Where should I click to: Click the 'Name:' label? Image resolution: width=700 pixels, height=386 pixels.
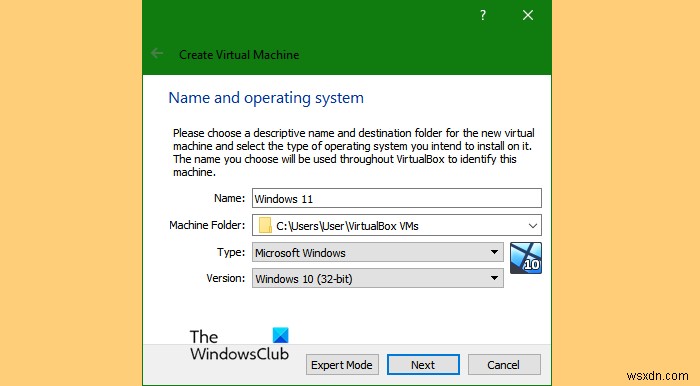coord(229,198)
